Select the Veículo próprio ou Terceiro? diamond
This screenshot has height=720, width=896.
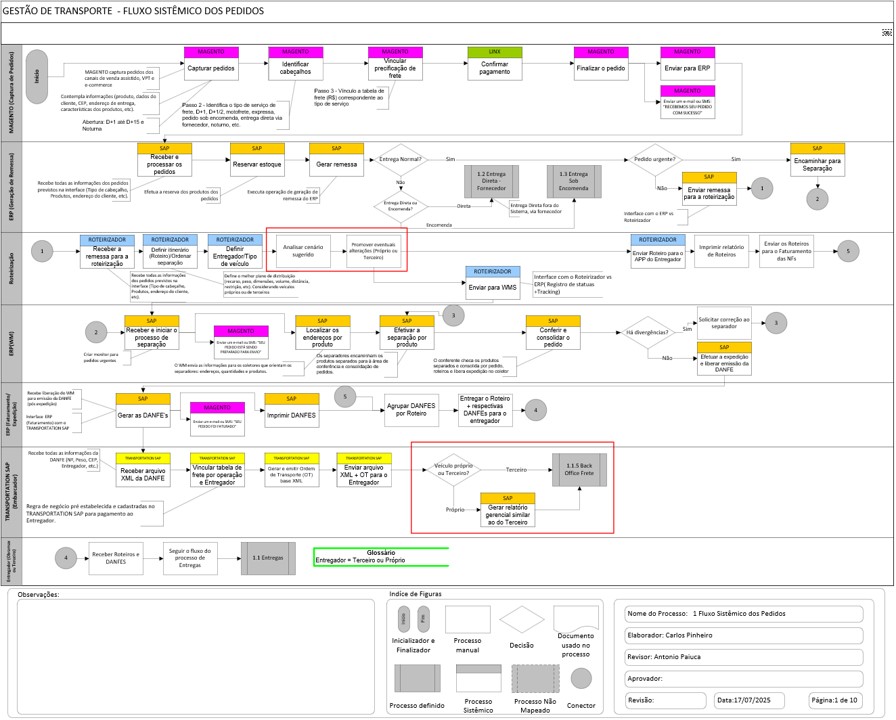coord(454,470)
